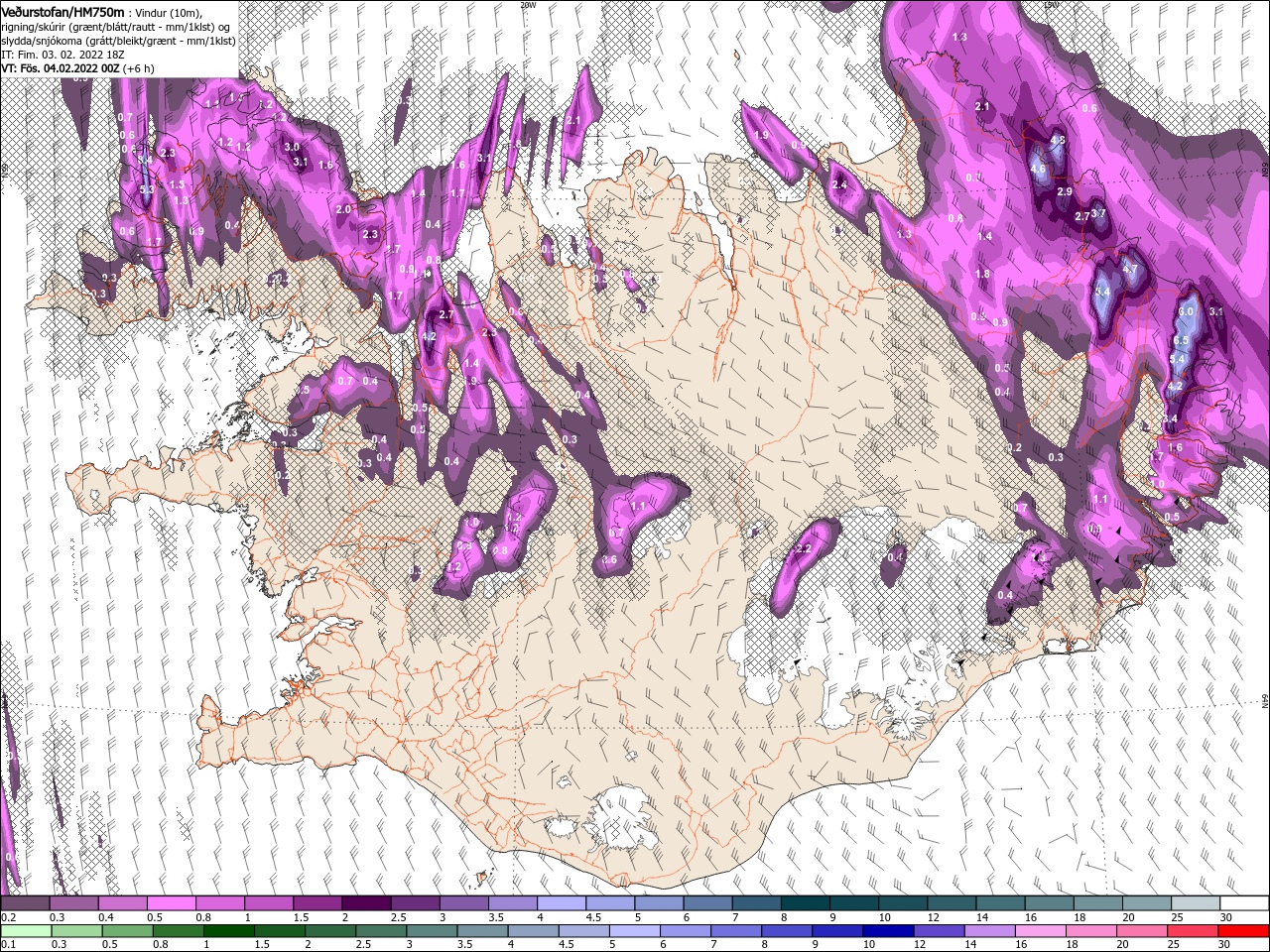The image size is (1270, 952).
Task: Select the palest green rain swatch labeled 0.1
Action: [26, 930]
